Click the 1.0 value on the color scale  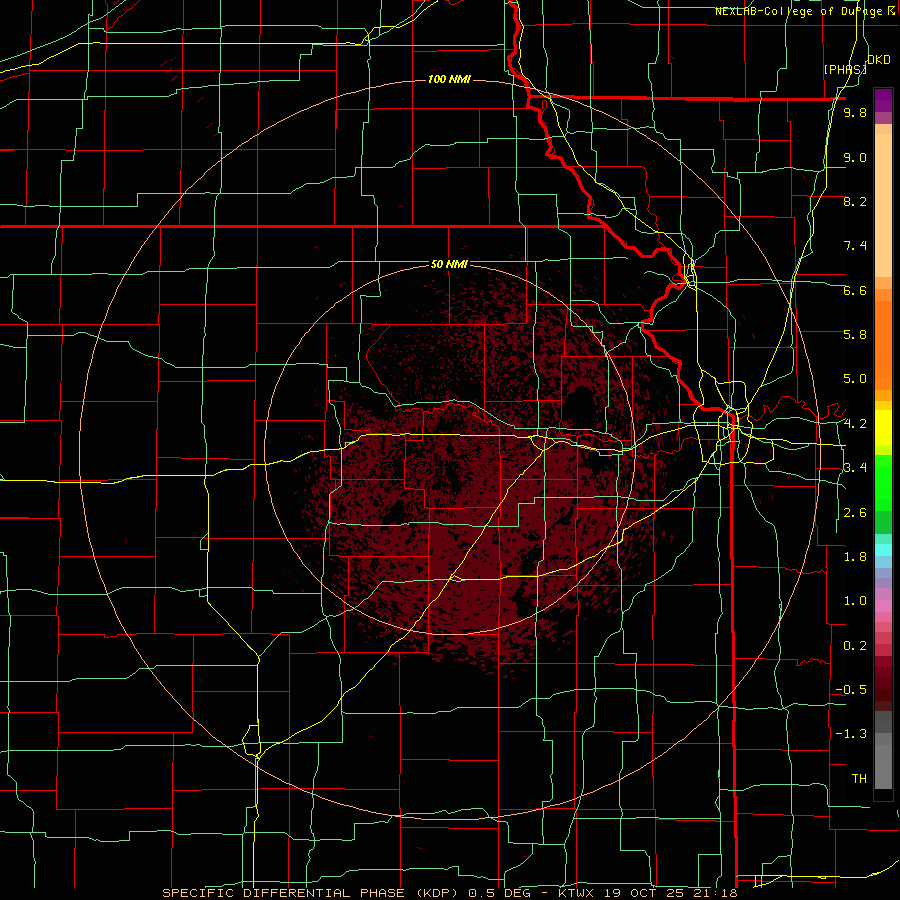855,601
